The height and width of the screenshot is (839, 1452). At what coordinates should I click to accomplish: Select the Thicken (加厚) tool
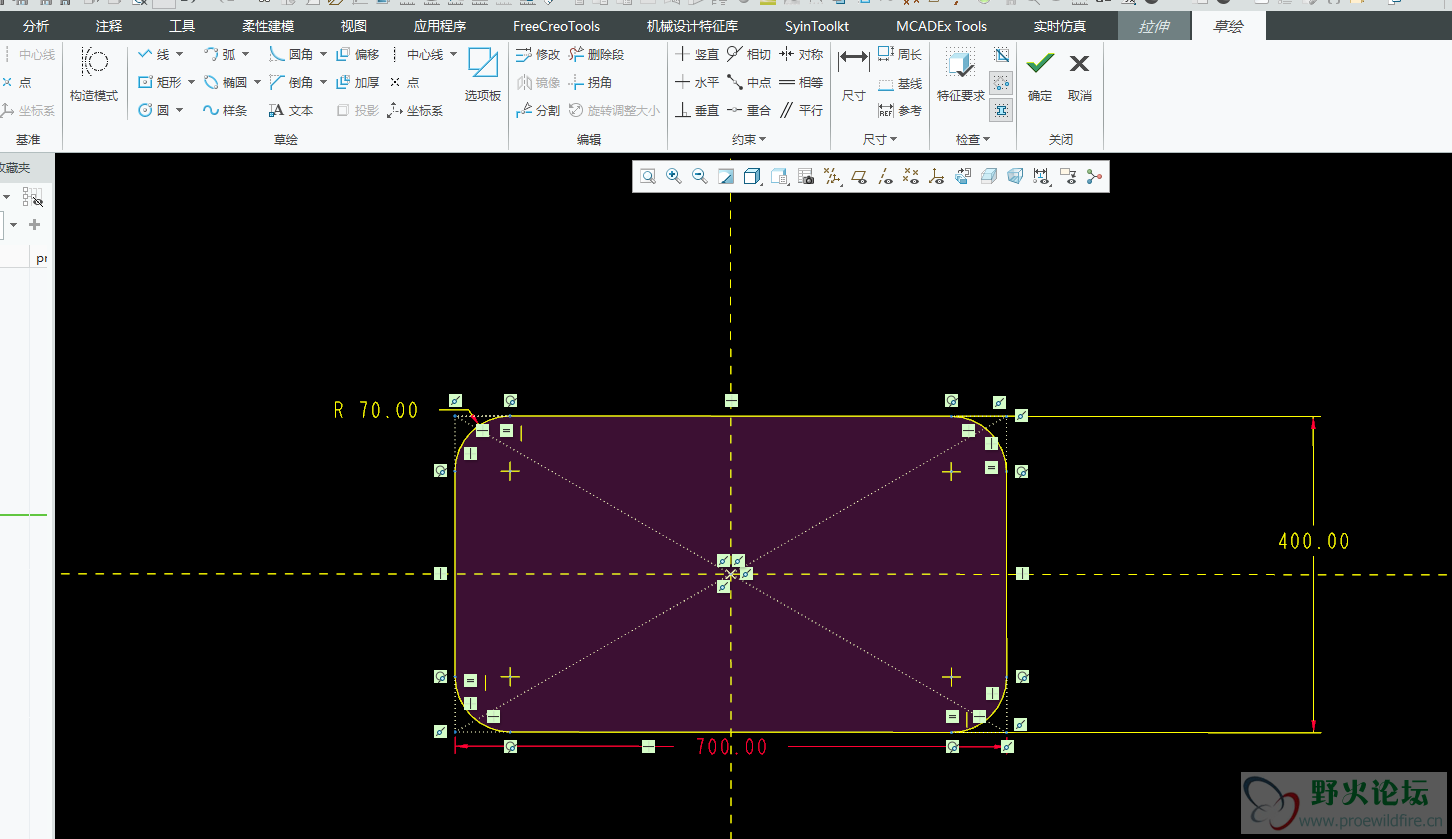tap(357, 82)
